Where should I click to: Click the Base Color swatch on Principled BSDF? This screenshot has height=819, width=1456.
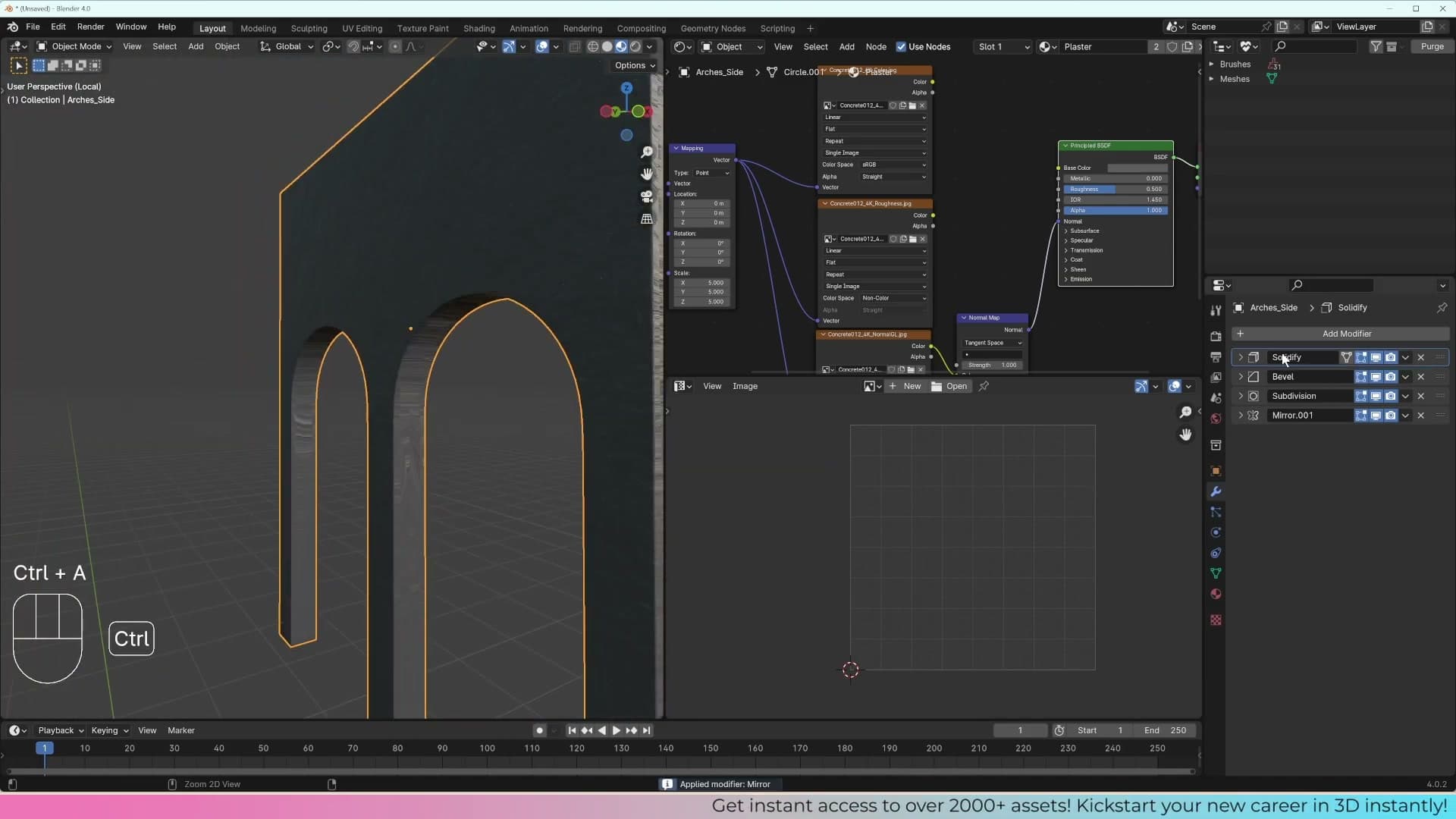tap(1137, 168)
